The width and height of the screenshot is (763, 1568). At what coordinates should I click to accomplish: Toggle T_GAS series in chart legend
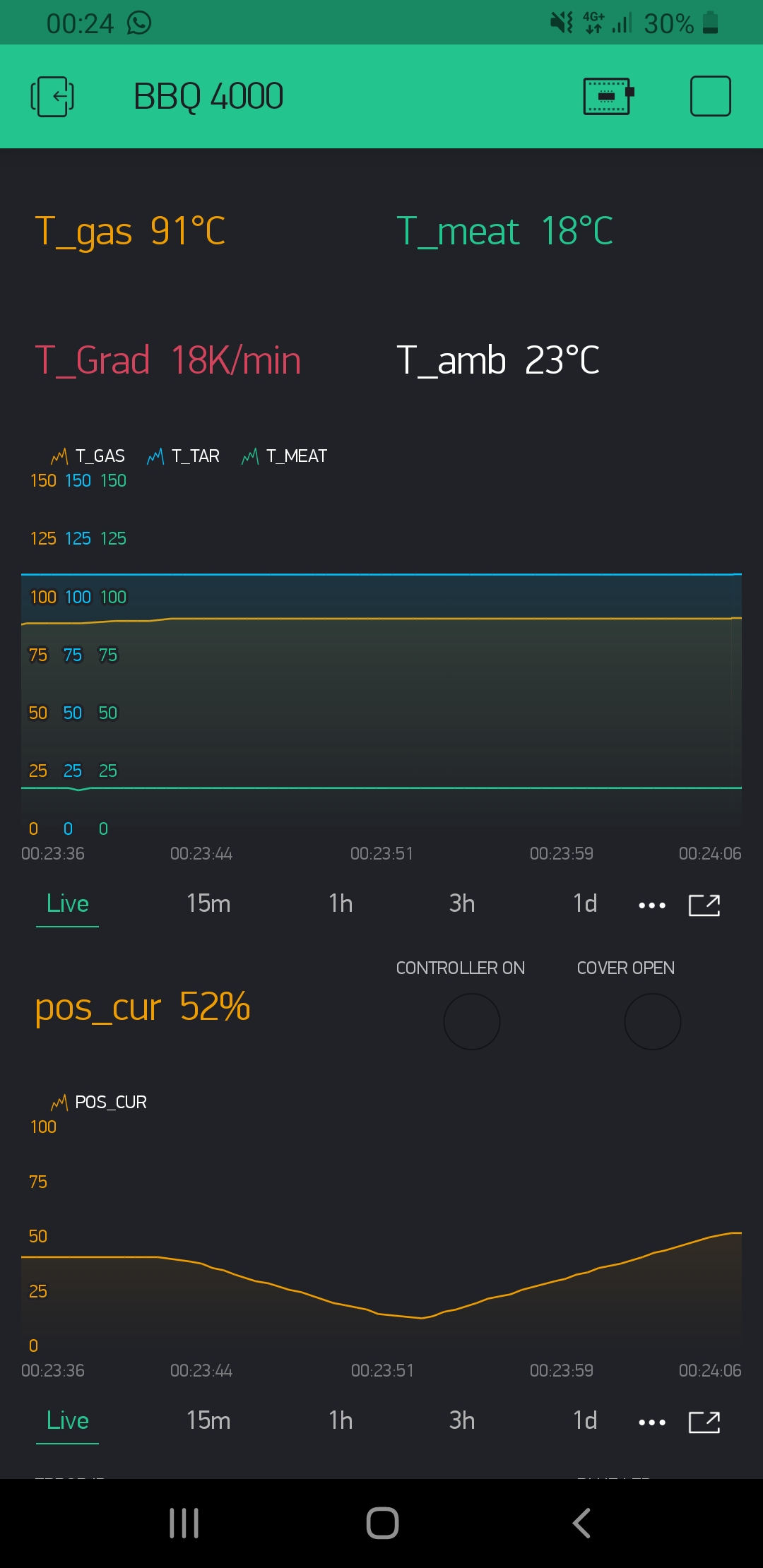pyautogui.click(x=89, y=456)
